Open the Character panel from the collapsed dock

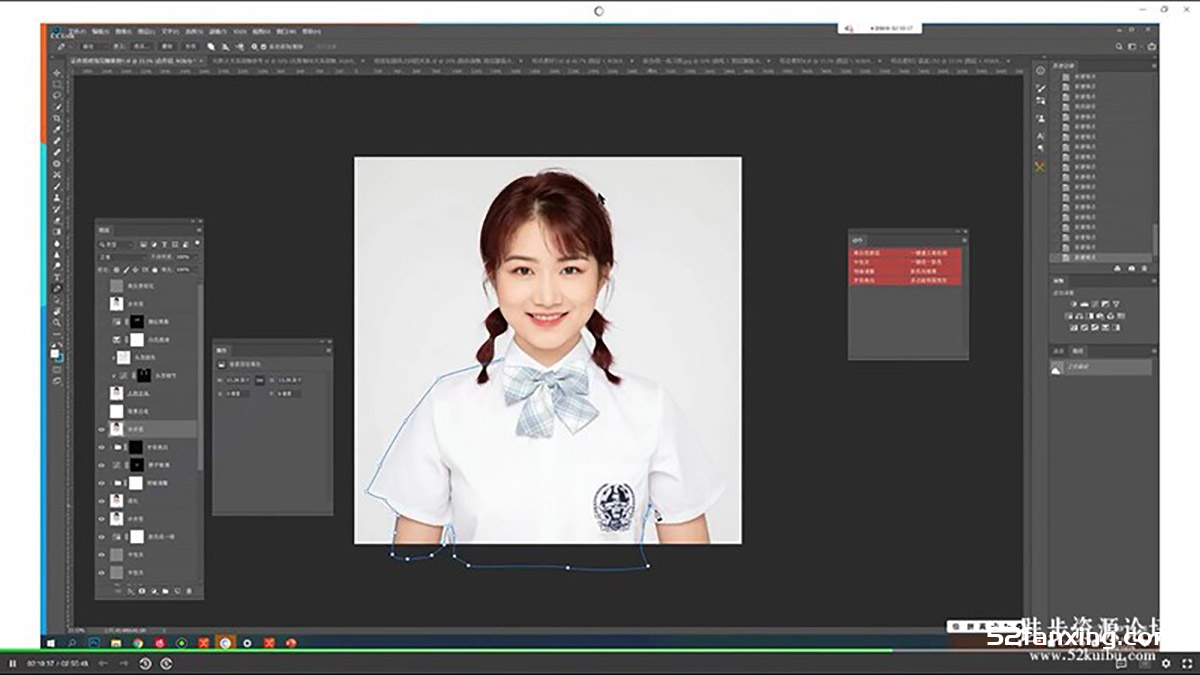(x=1040, y=136)
